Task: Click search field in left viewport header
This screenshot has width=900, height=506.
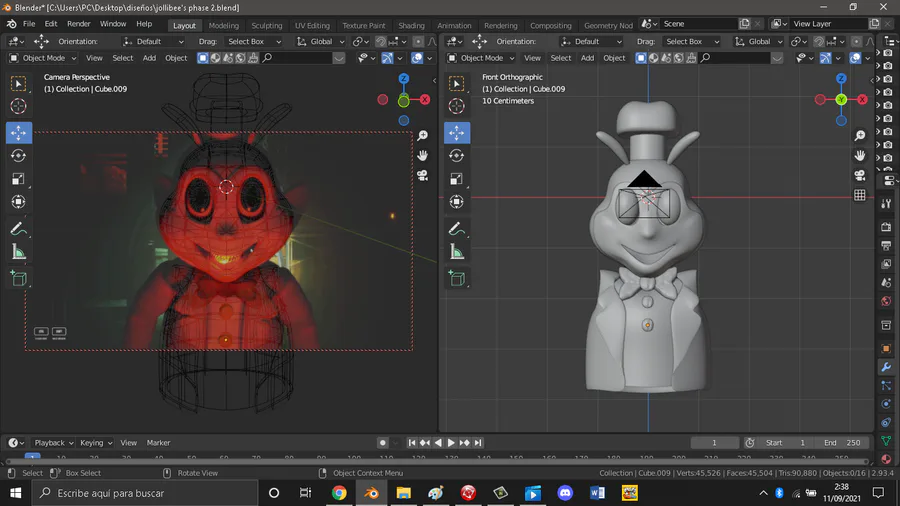Action: [x=296, y=58]
